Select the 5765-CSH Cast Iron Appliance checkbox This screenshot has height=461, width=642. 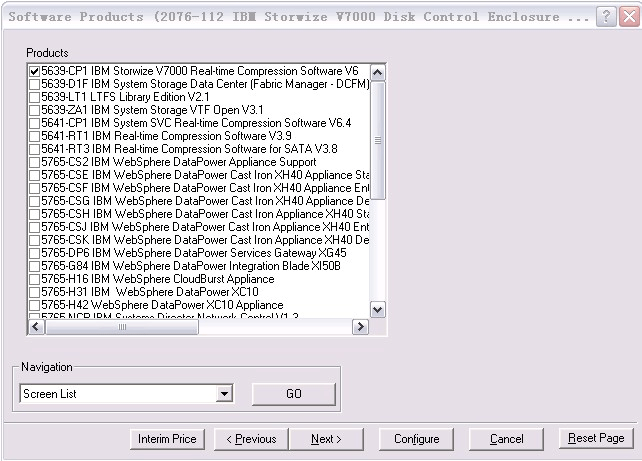pyautogui.click(x=34, y=215)
